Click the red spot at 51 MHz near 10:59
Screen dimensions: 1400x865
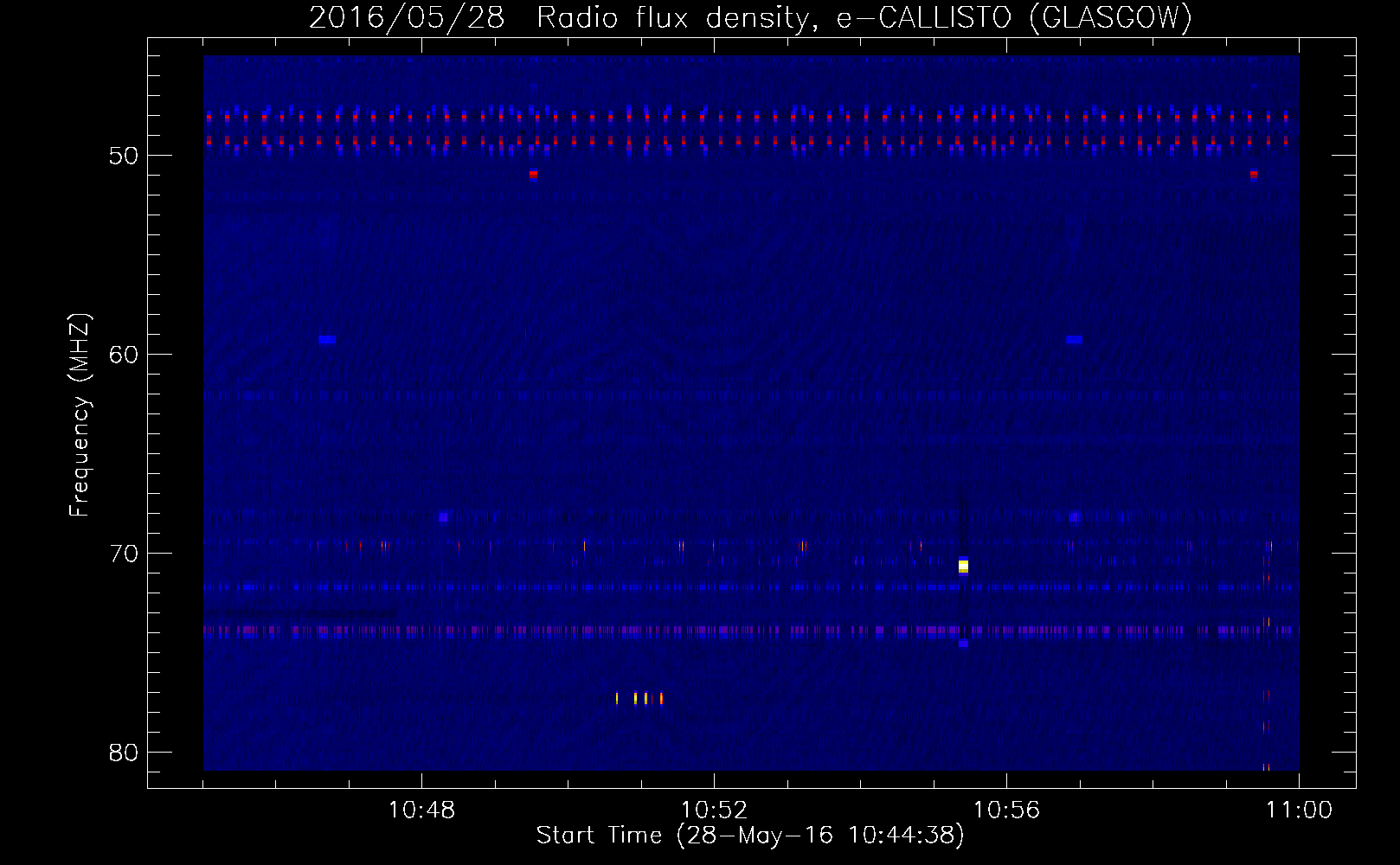[x=1254, y=174]
